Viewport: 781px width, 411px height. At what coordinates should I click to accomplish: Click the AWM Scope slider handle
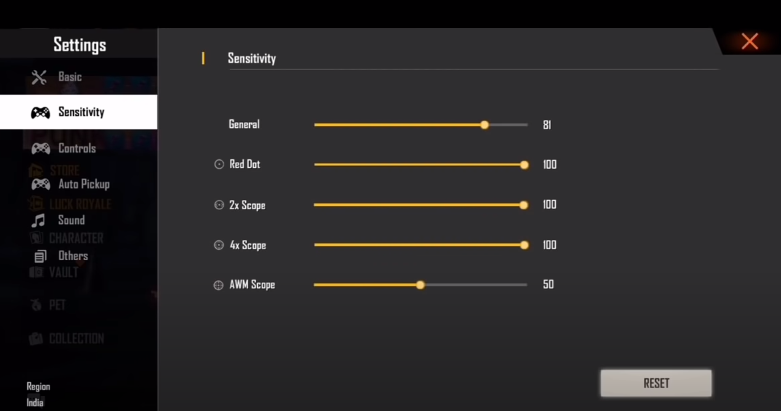[420, 285]
